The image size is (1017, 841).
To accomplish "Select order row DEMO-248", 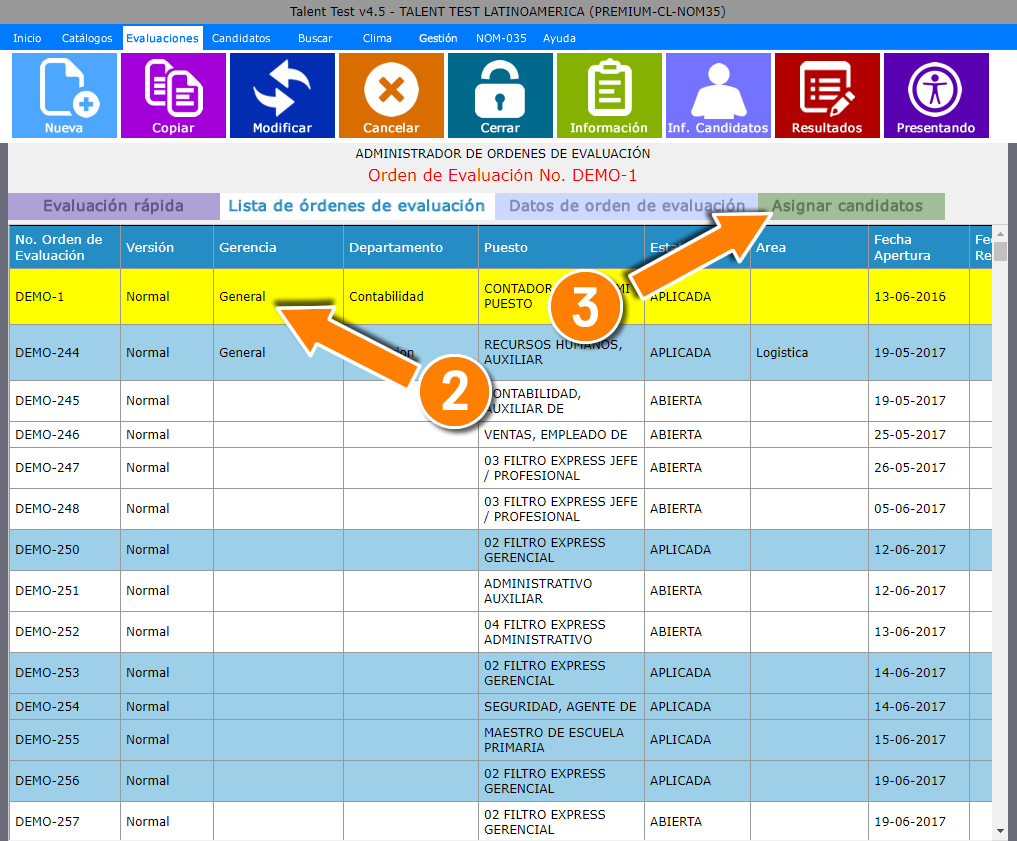I will pyautogui.click(x=500, y=509).
